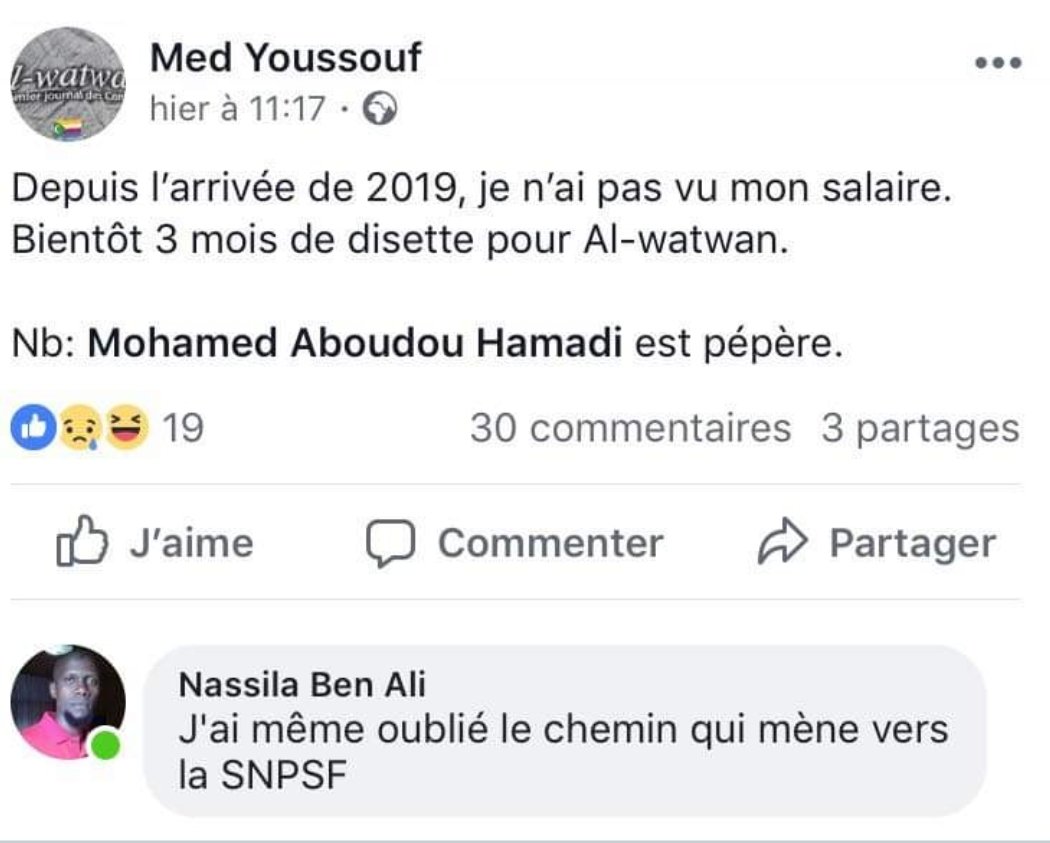The image size is (1050, 843).
Task: Open the three-dot post options menu
Action: point(998,63)
